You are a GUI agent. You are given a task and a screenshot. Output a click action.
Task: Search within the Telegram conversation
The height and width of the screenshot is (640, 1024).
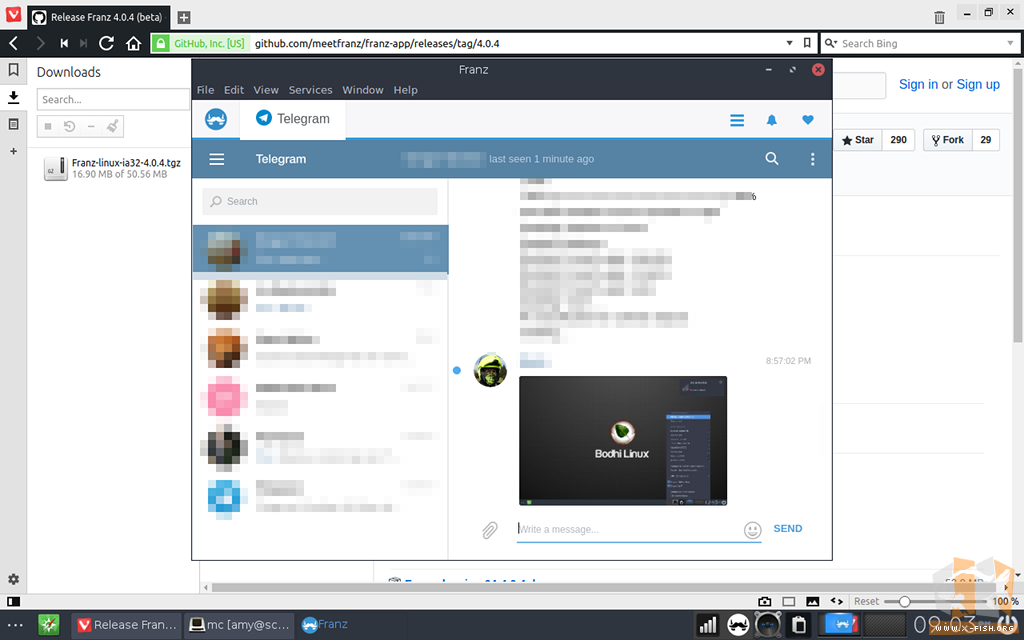click(x=772, y=159)
